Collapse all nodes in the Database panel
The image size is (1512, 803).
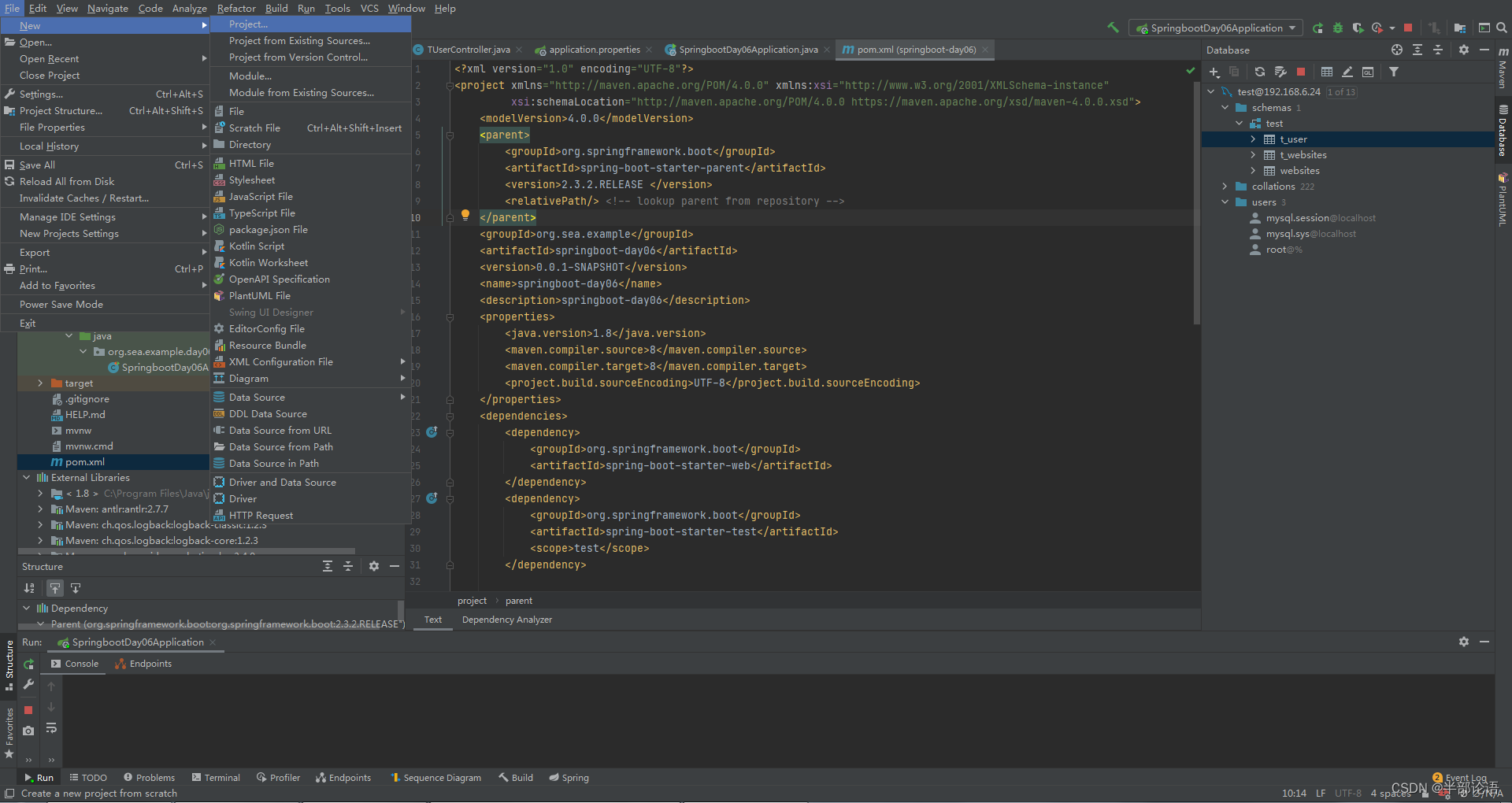1438,50
